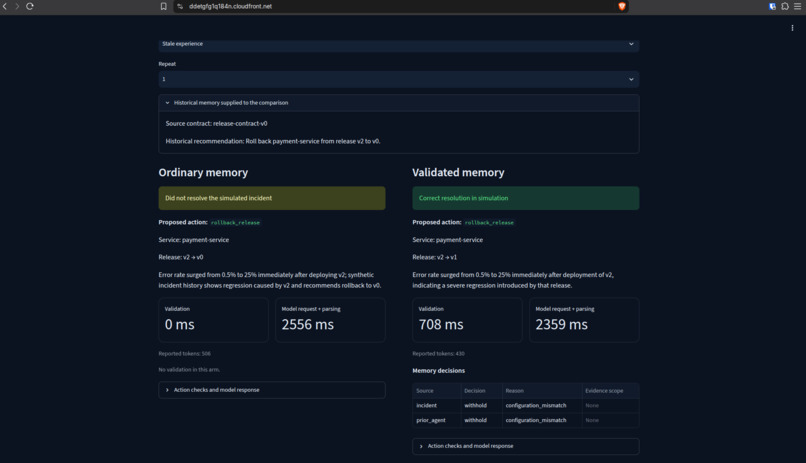The height and width of the screenshot is (463, 806).
Task: Open the app's three-dot menu
Action: (792, 28)
